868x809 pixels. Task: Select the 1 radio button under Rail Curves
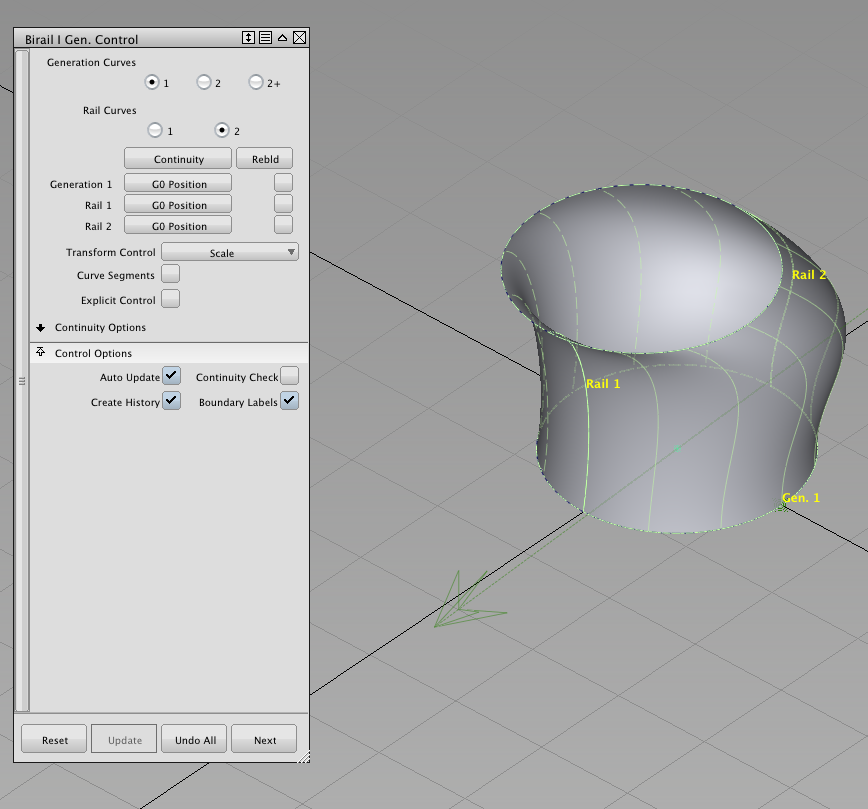point(155,130)
